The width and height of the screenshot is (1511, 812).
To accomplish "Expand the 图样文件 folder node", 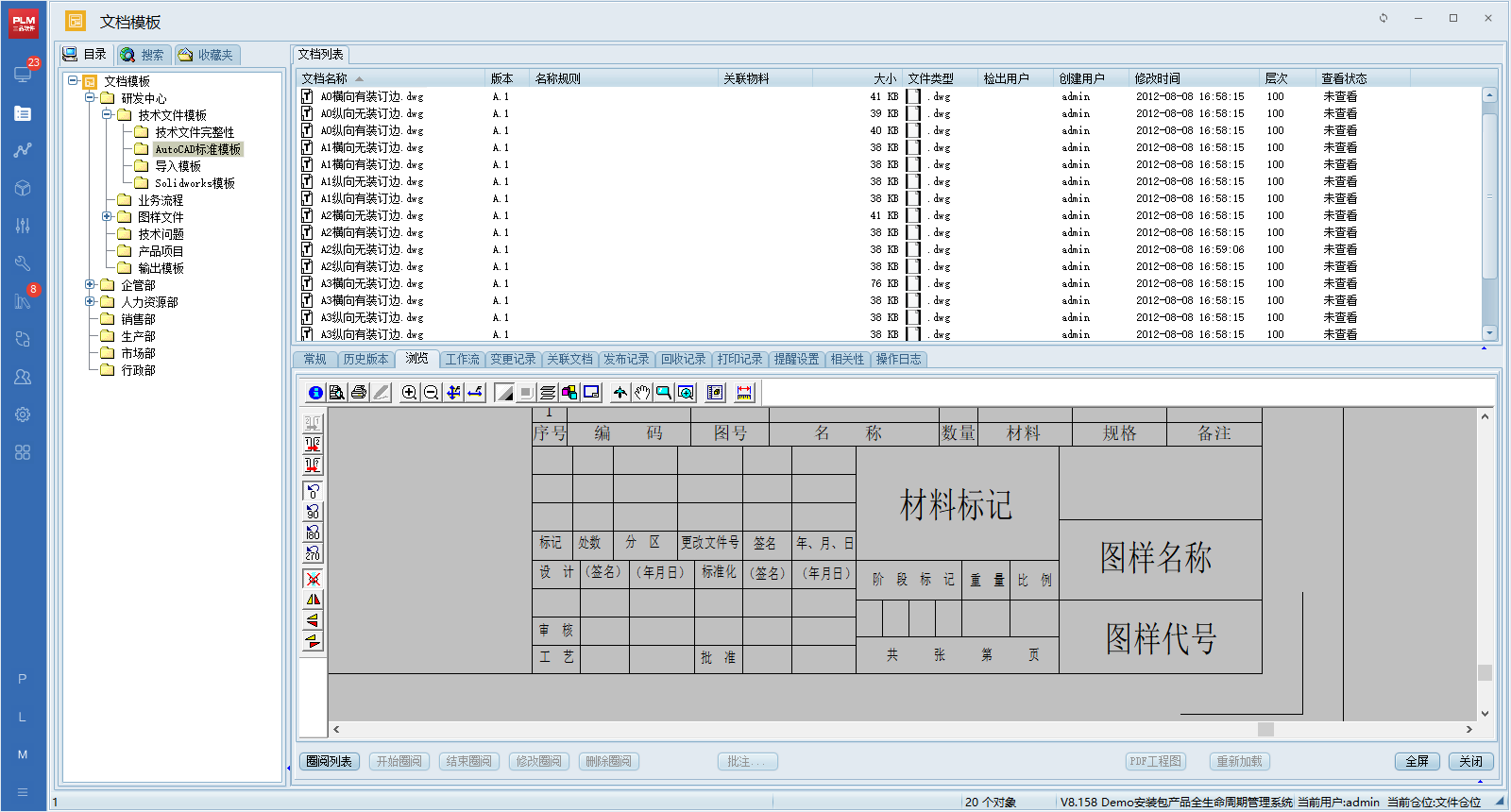I will point(108,216).
